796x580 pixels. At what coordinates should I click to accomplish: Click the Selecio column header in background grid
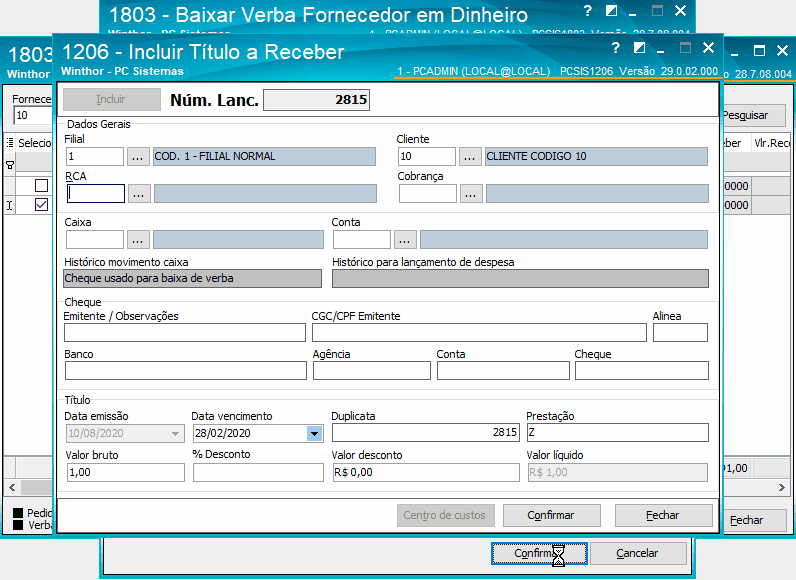34,143
